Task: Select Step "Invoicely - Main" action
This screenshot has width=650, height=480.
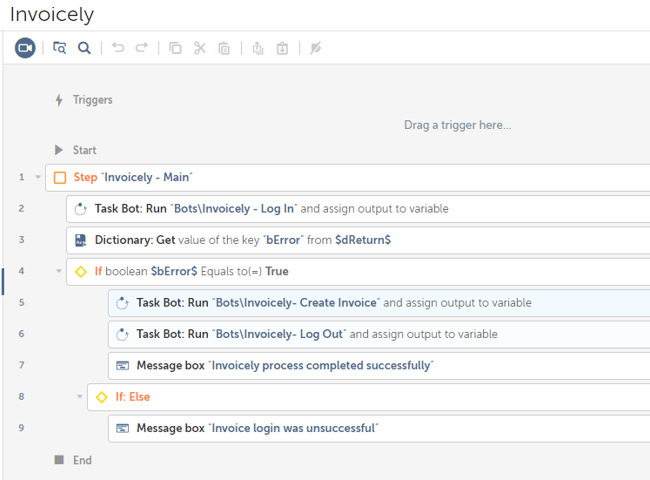Action: click(x=347, y=177)
